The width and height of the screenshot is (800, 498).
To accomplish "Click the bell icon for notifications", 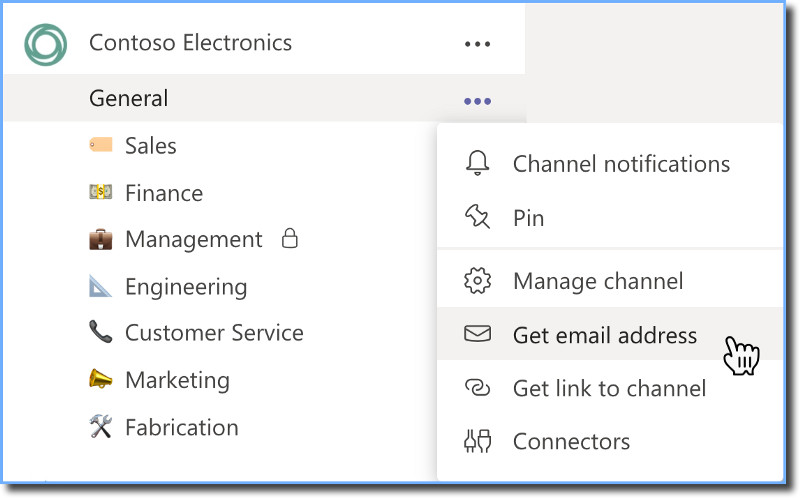I will coord(478,163).
